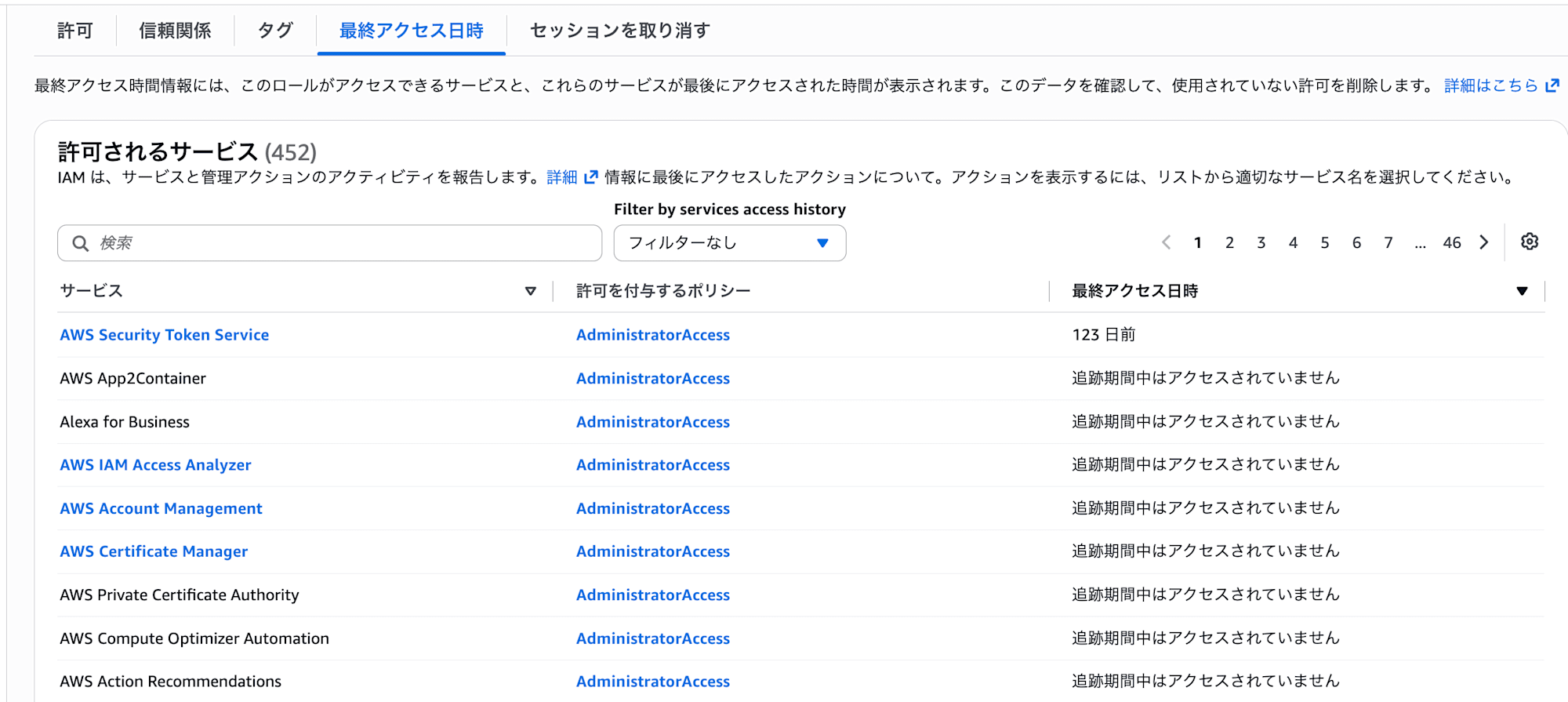Click 追跡期間中はアクセスされていません in App2Container row
The height and width of the screenshot is (702, 1568).
click(x=1206, y=378)
